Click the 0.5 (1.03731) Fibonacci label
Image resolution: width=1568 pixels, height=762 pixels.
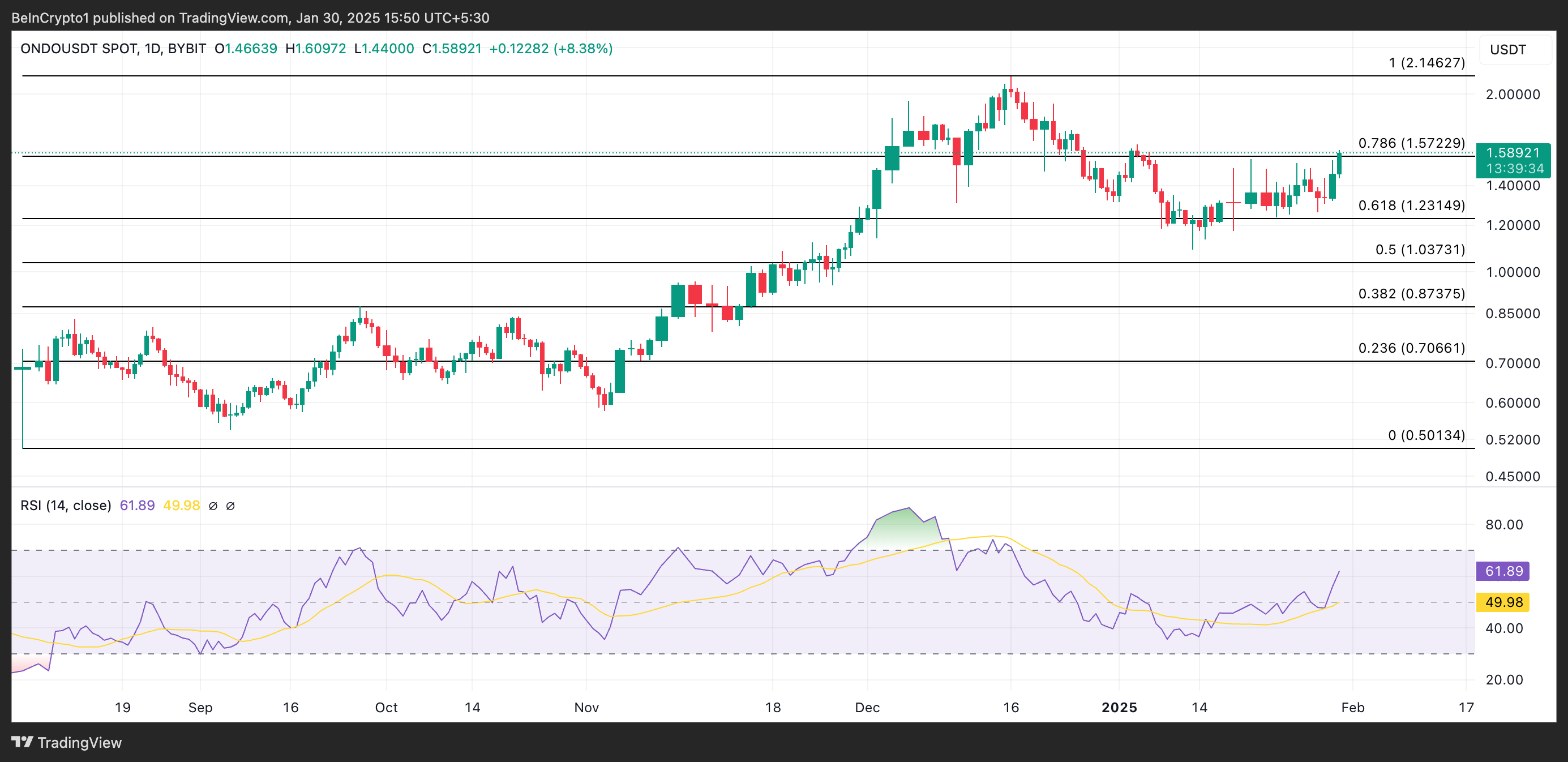[1420, 250]
